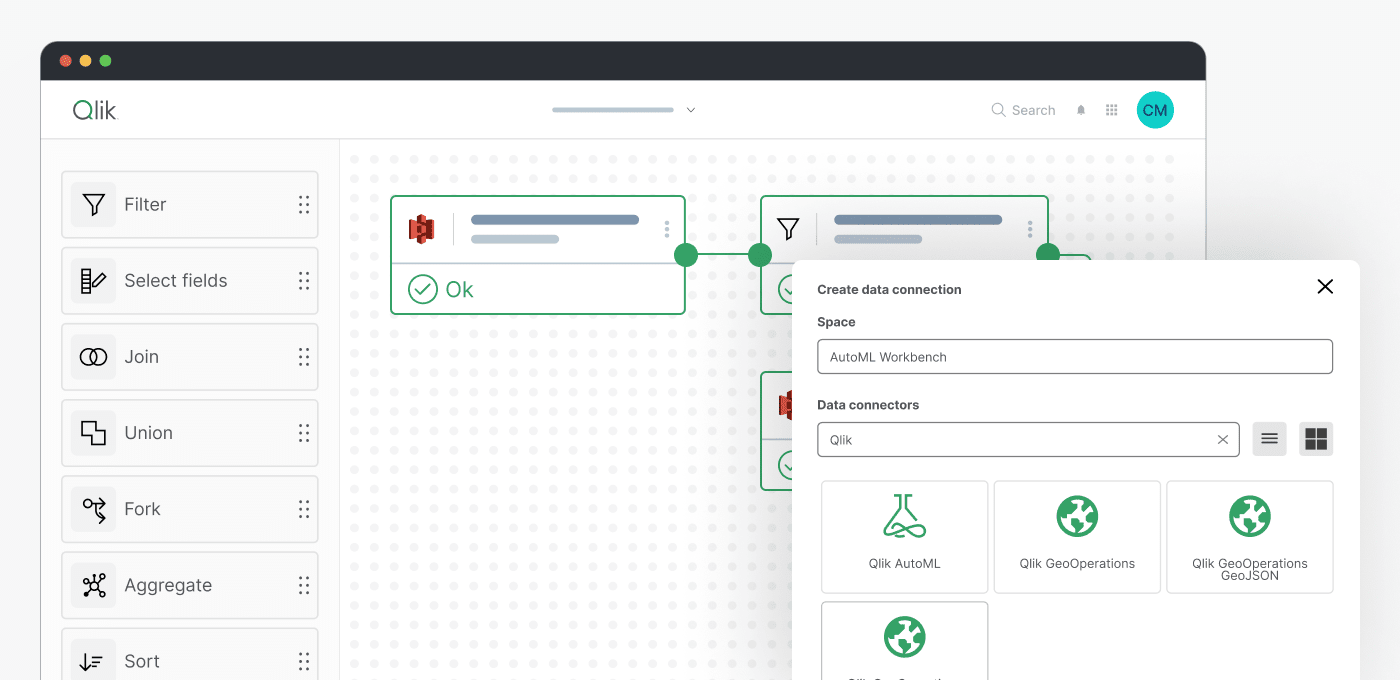Screen dimensions: 1400x680
Task: Choose the Qlik GeoOperations GeoJSON tile
Action: (x=1250, y=537)
